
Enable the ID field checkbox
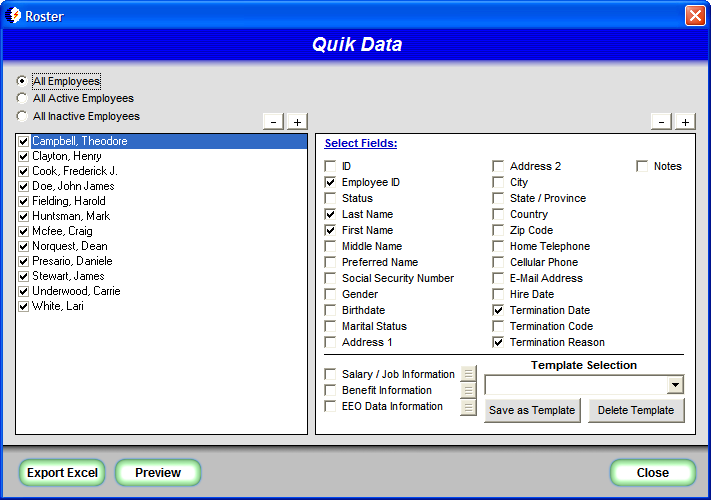coord(330,166)
